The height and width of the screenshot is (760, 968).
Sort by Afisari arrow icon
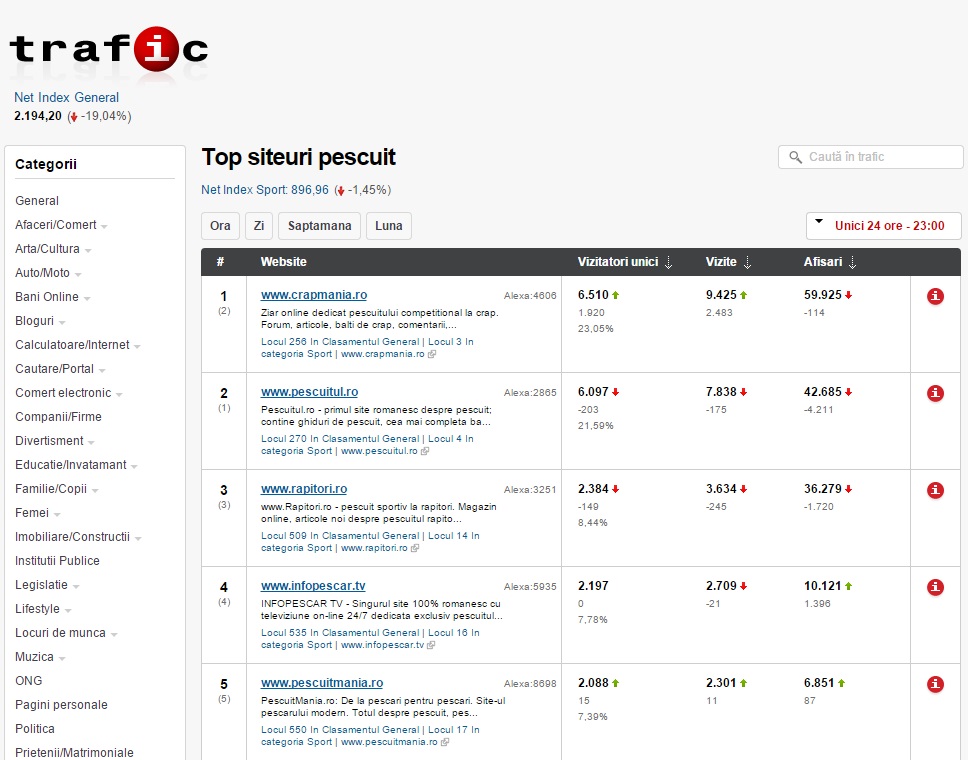[853, 262]
